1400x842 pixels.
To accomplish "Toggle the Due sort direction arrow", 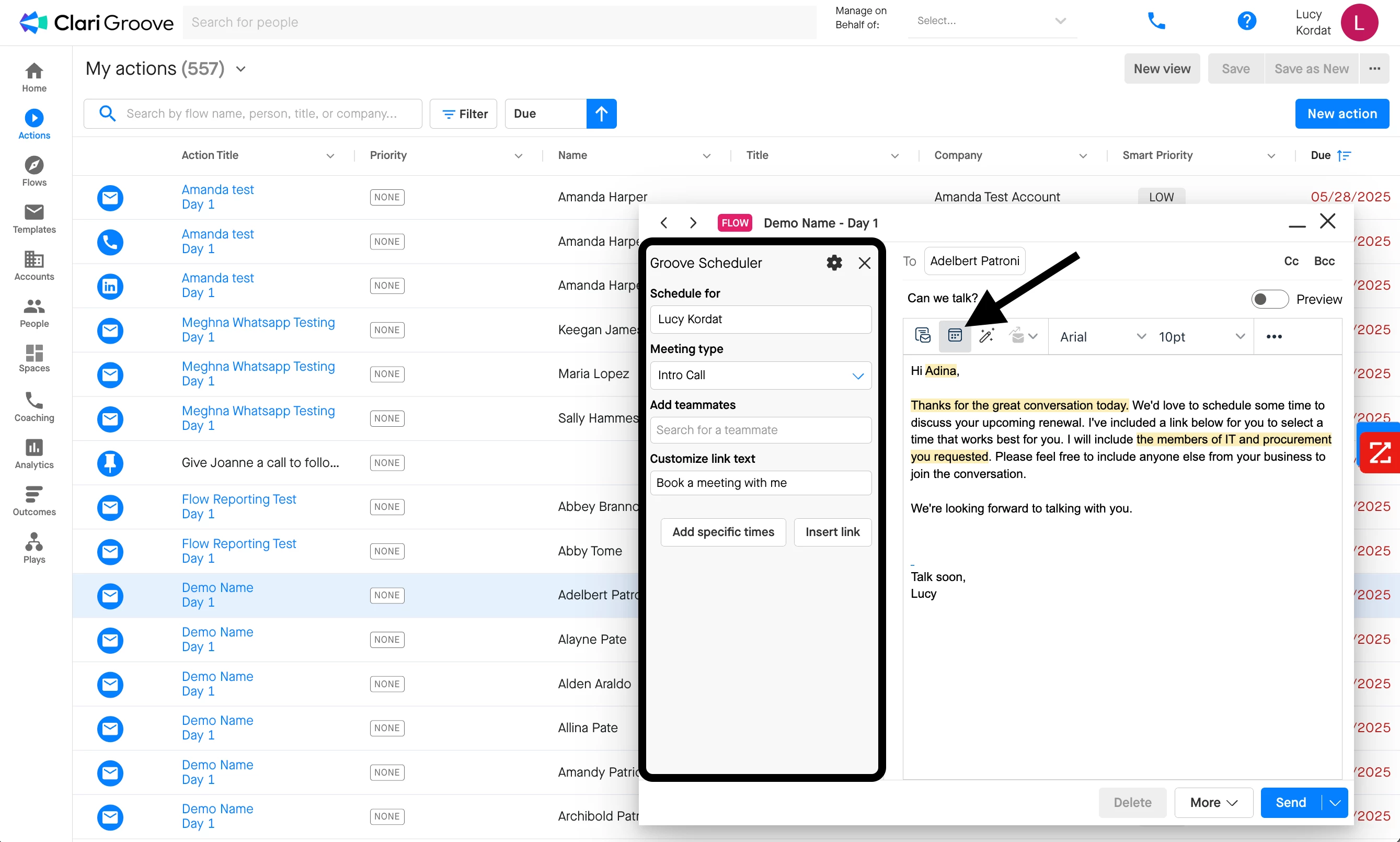I will pos(601,113).
